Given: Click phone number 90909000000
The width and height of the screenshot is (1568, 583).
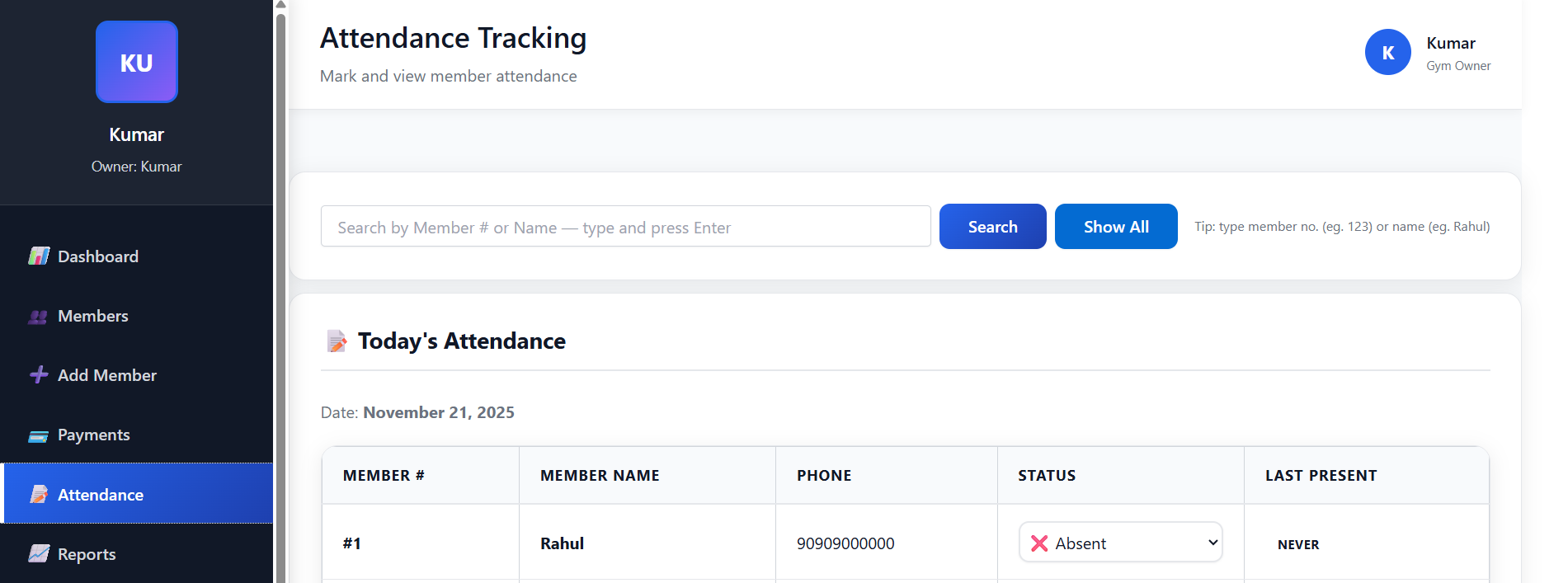Looking at the screenshot, I should [x=845, y=543].
